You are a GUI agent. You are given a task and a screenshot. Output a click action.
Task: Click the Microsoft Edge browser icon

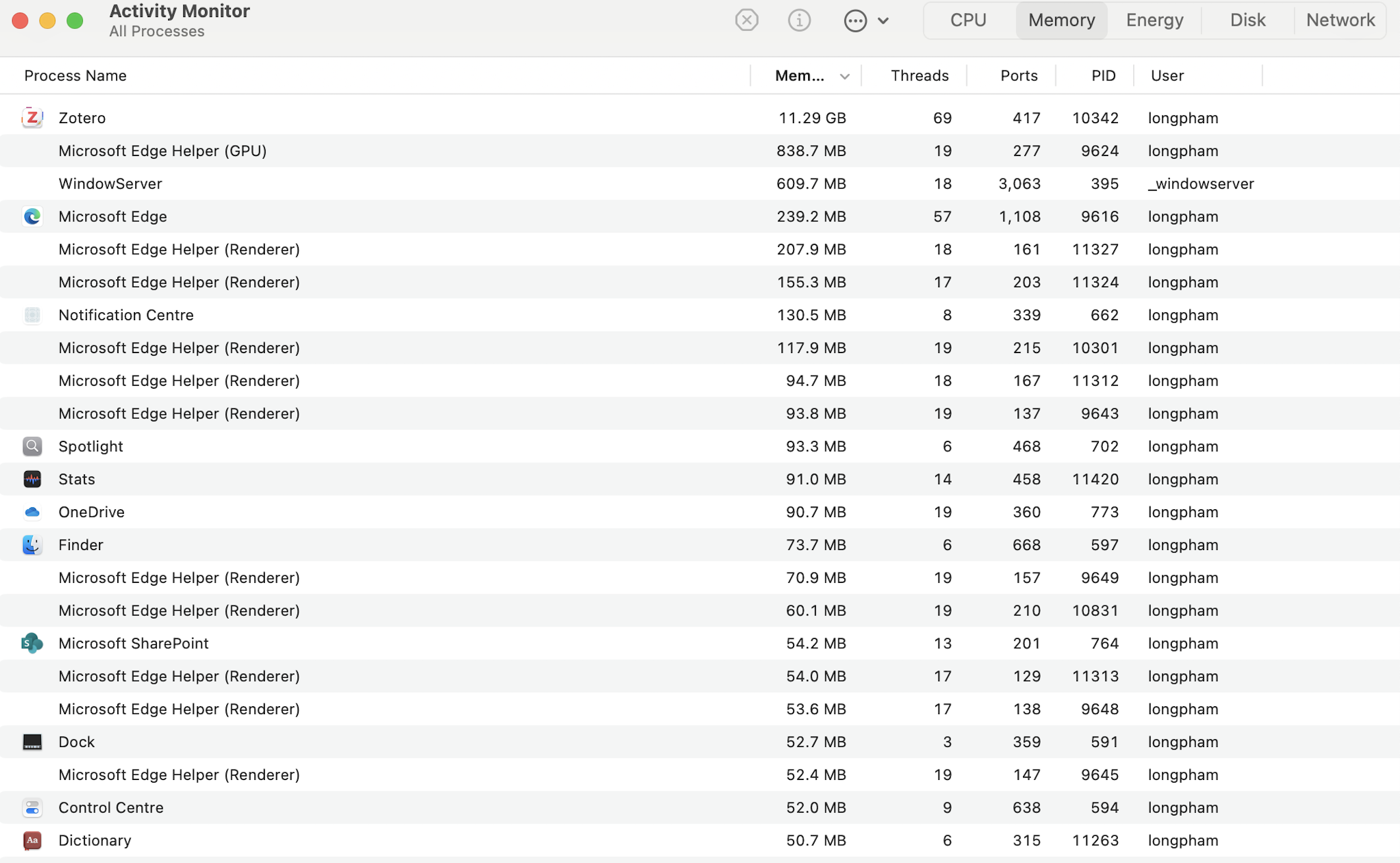pyautogui.click(x=32, y=216)
